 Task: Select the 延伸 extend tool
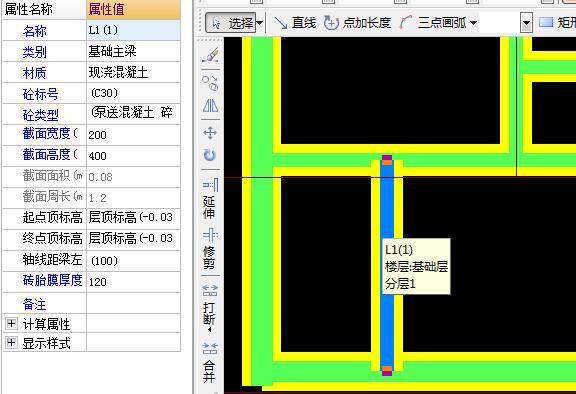[x=210, y=199]
